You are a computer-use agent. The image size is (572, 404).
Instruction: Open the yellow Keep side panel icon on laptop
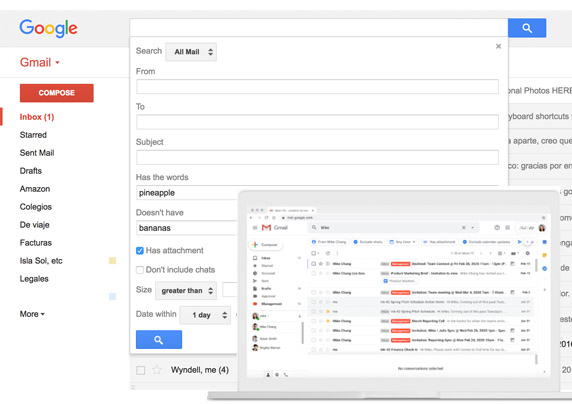[x=545, y=255]
